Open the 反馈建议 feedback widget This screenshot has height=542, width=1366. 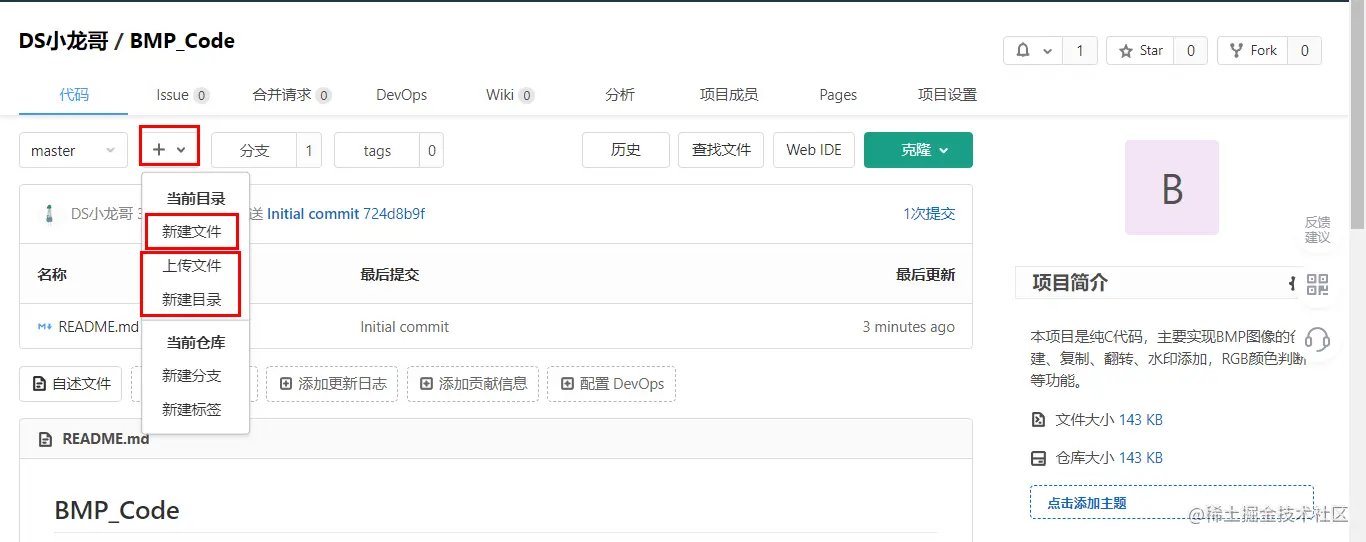tap(1318, 229)
